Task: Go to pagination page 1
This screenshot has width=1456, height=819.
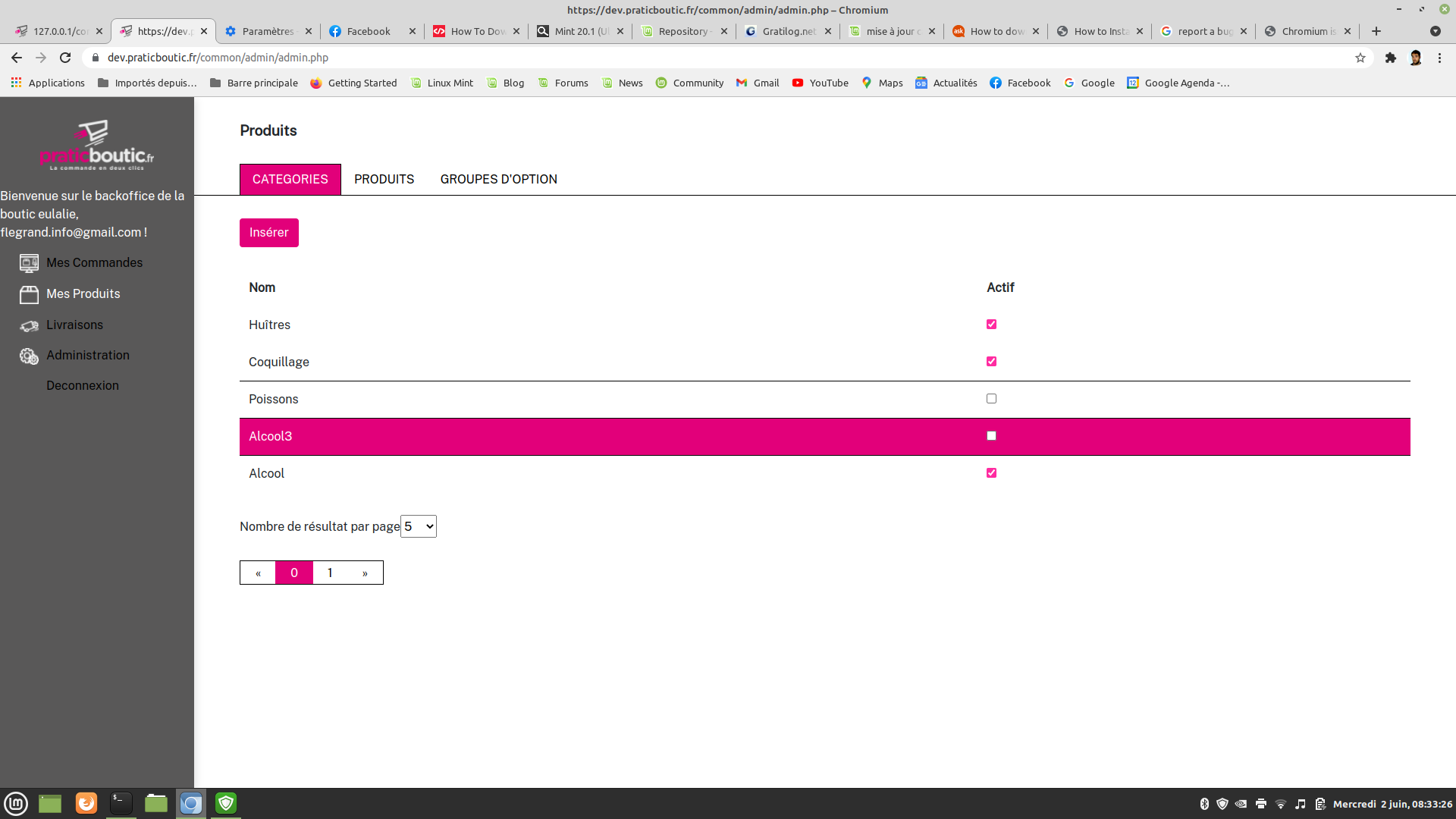Action: coord(330,573)
